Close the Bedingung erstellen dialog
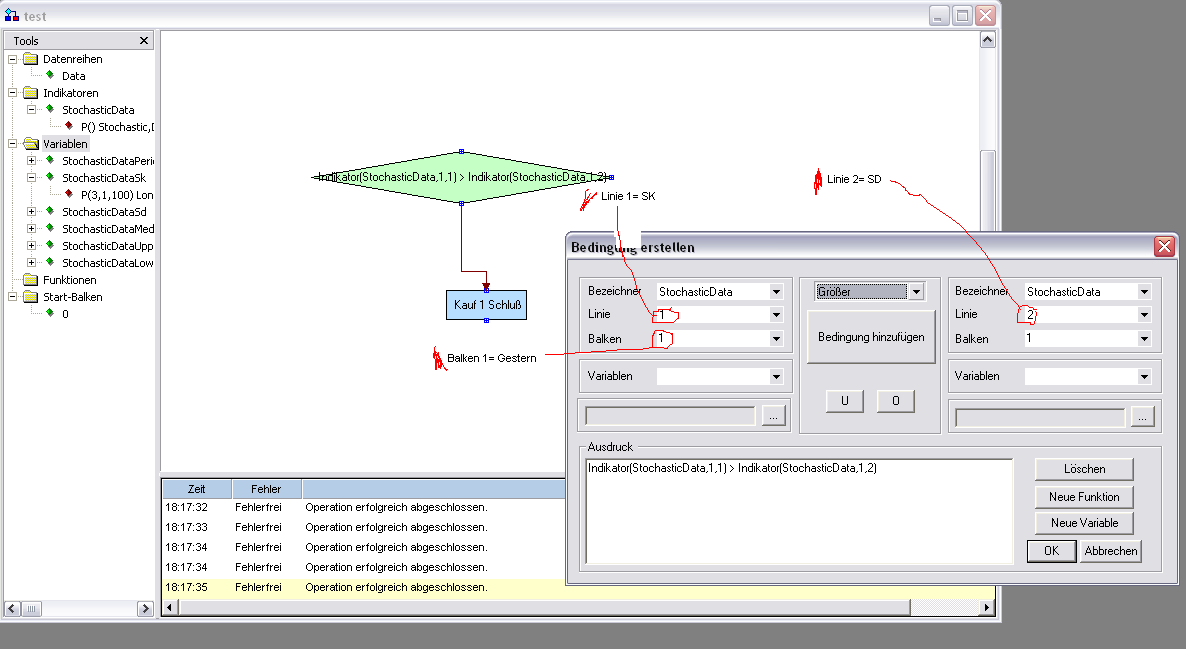This screenshot has width=1186, height=649. pos(1164,246)
